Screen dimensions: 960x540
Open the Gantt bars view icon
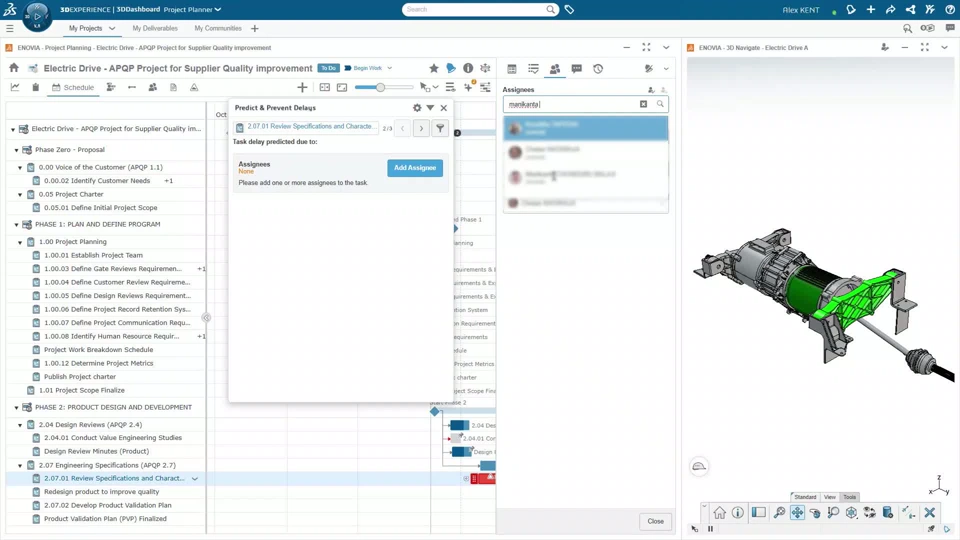tap(111, 88)
